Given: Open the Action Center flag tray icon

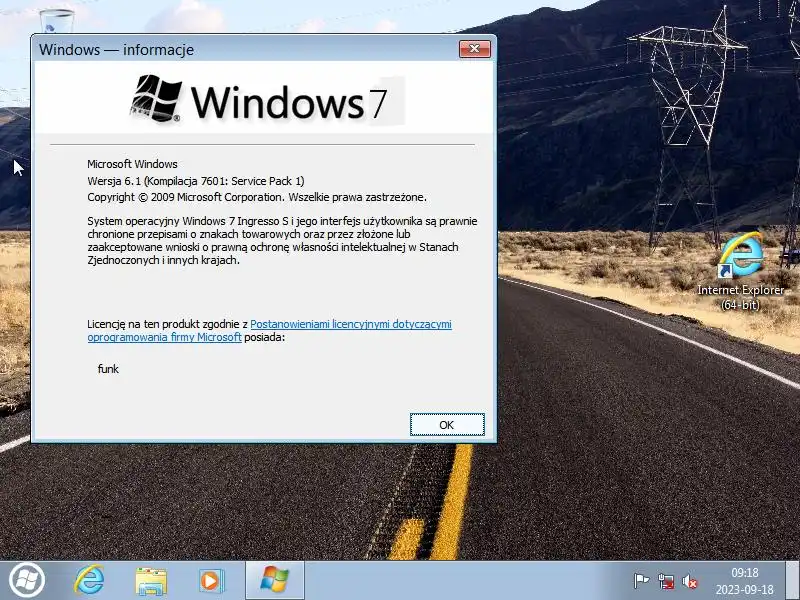Looking at the screenshot, I should 641,581.
